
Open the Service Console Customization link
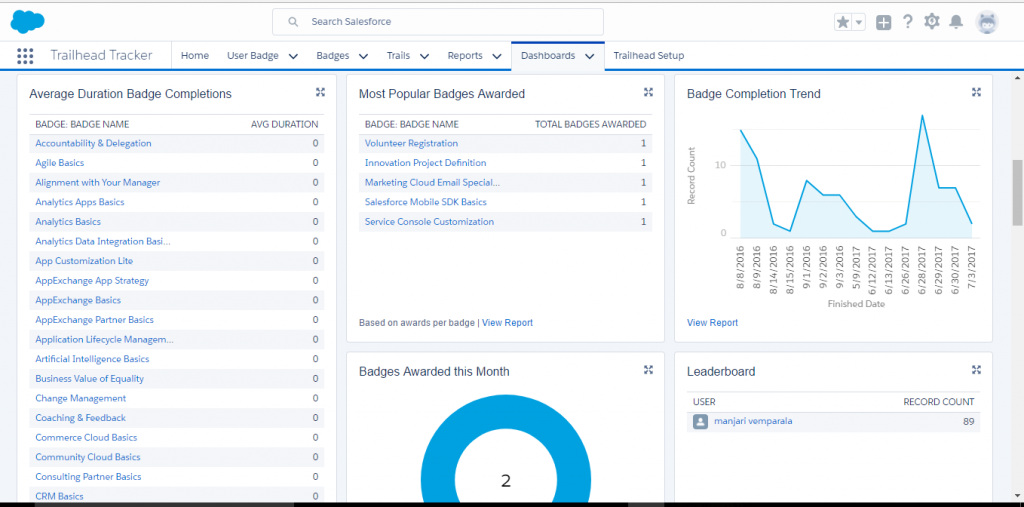(x=429, y=221)
